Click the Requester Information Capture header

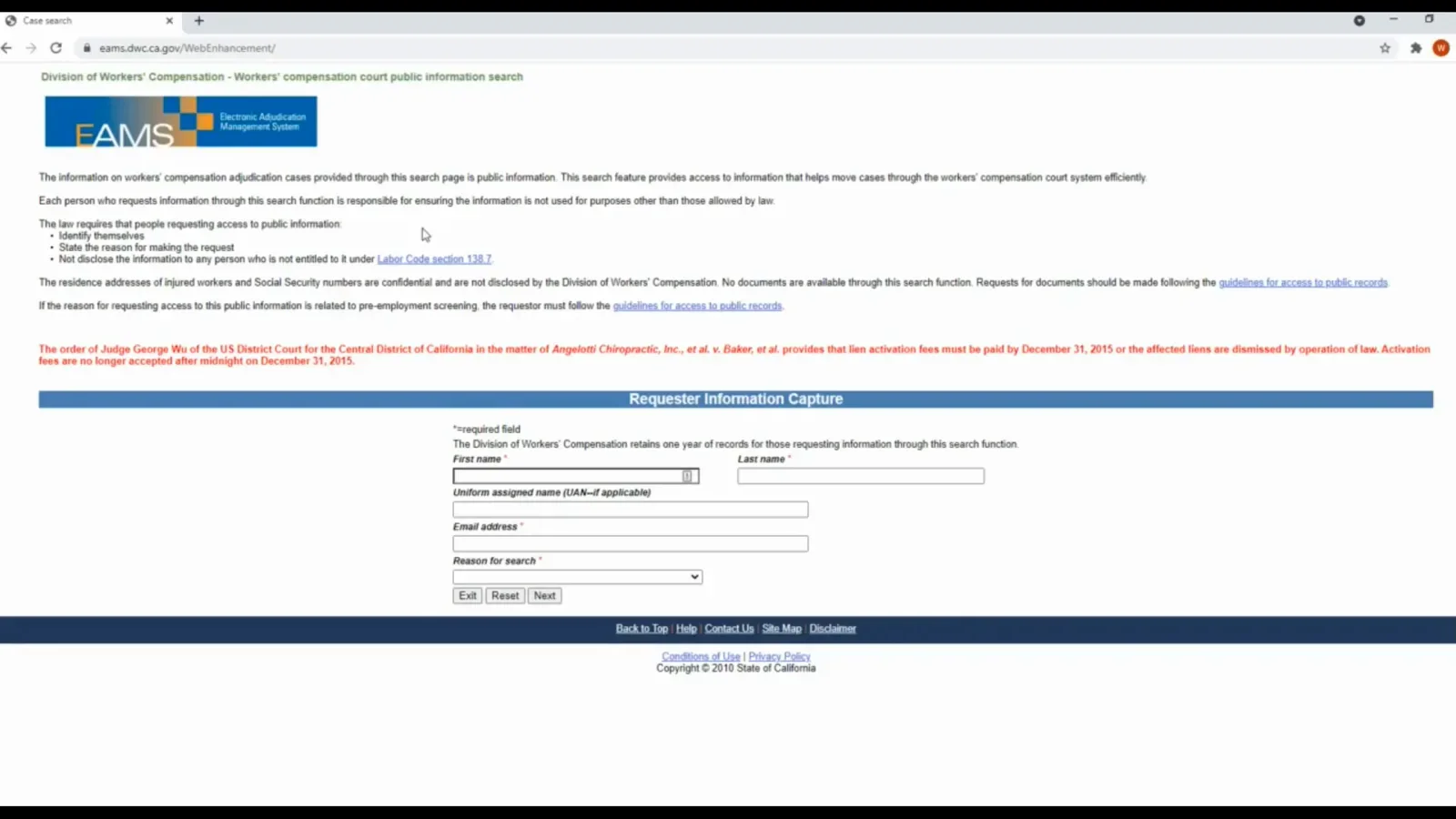736,399
